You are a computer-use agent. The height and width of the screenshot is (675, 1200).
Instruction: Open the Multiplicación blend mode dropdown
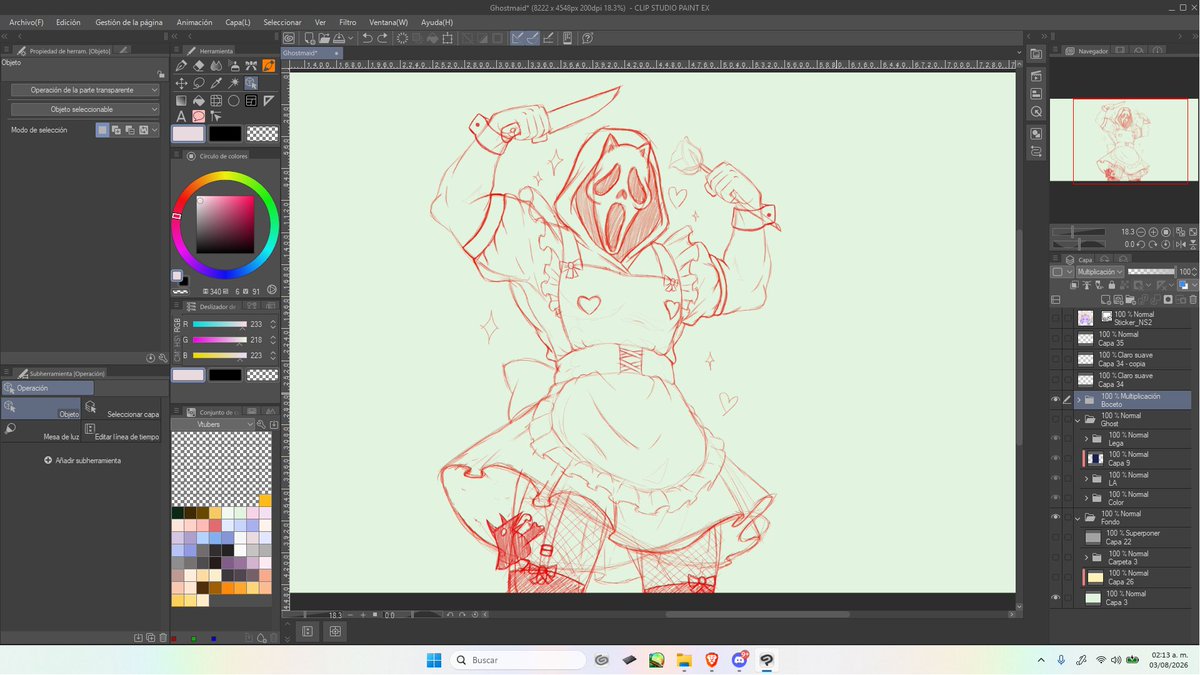[1100, 272]
